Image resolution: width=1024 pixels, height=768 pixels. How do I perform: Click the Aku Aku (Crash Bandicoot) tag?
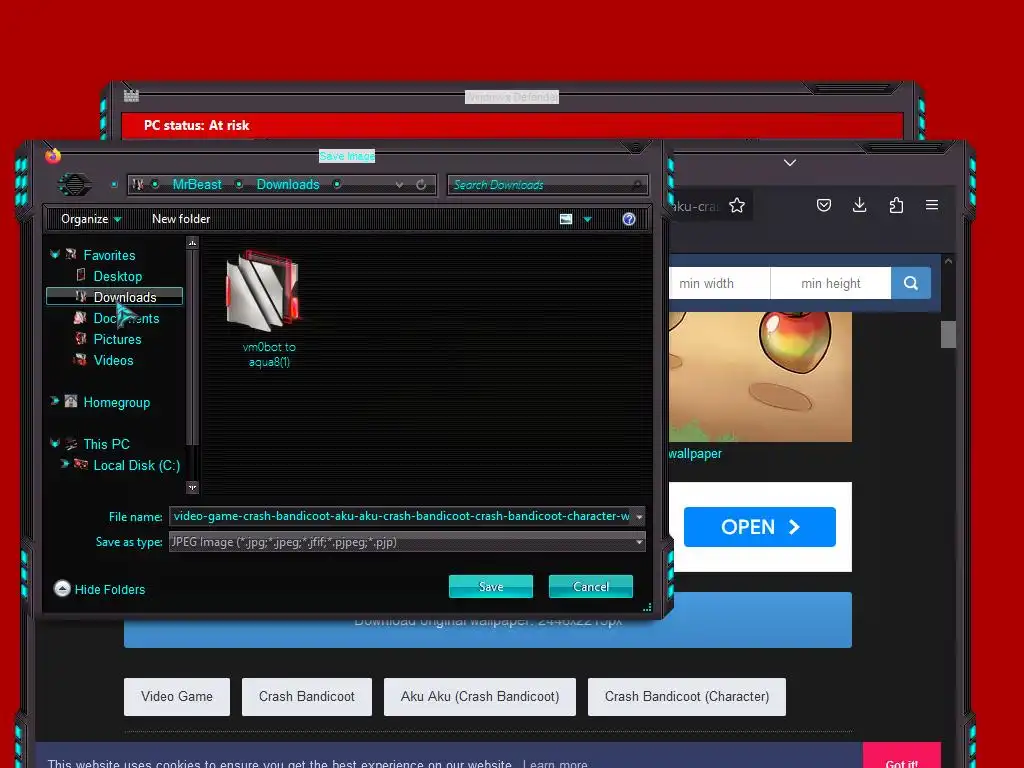click(480, 696)
